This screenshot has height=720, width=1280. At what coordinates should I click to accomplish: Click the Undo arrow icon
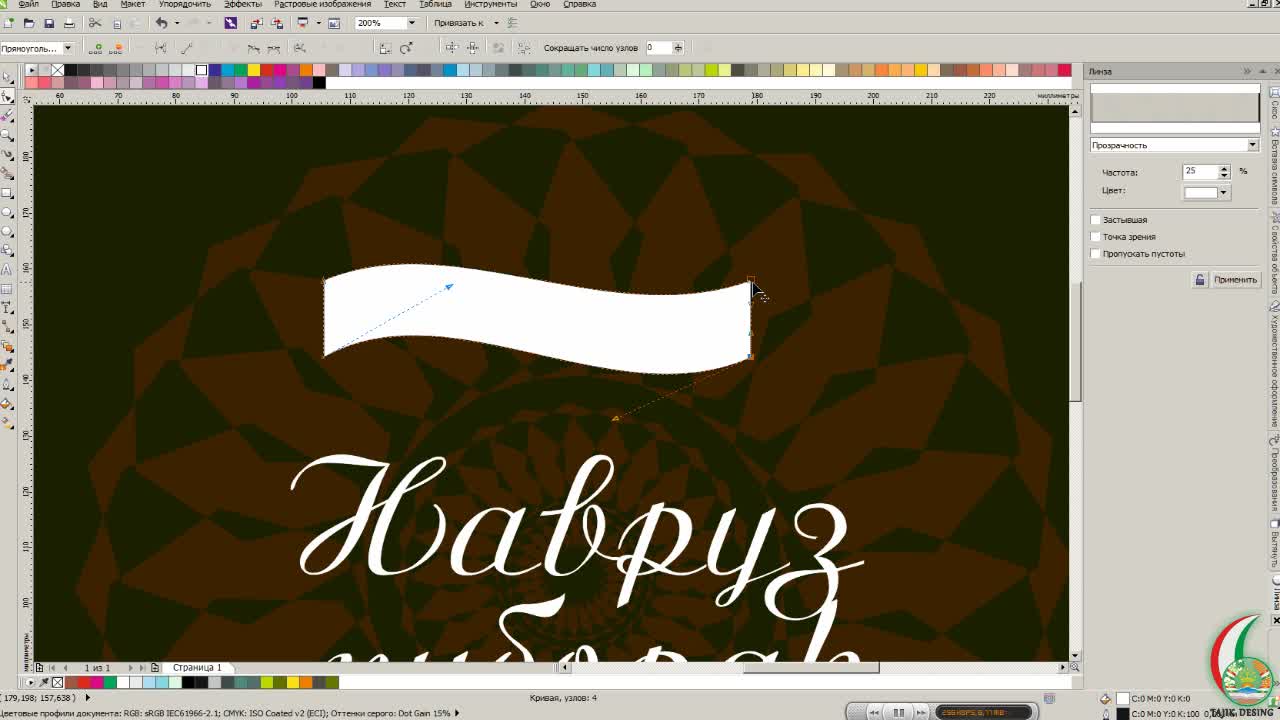click(161, 22)
